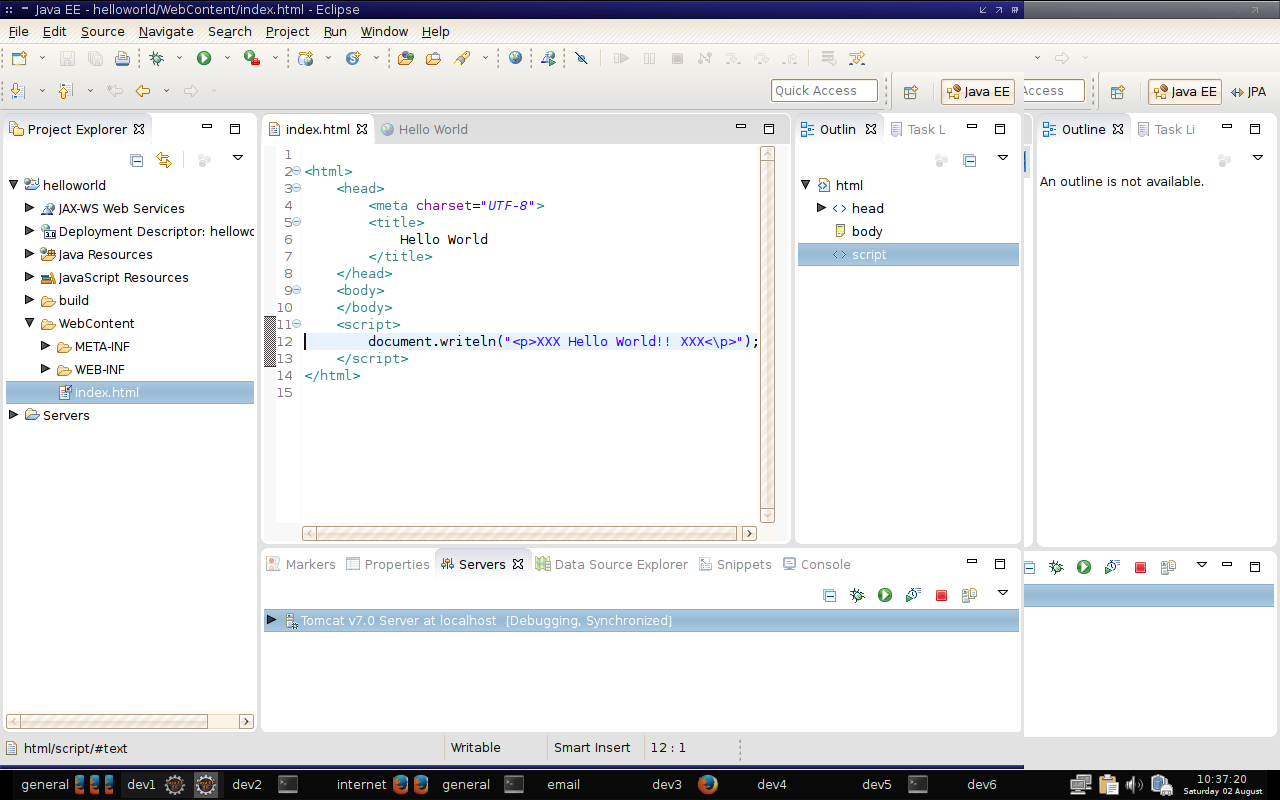
Task: Collapse the helloworld project node
Action: point(13,185)
